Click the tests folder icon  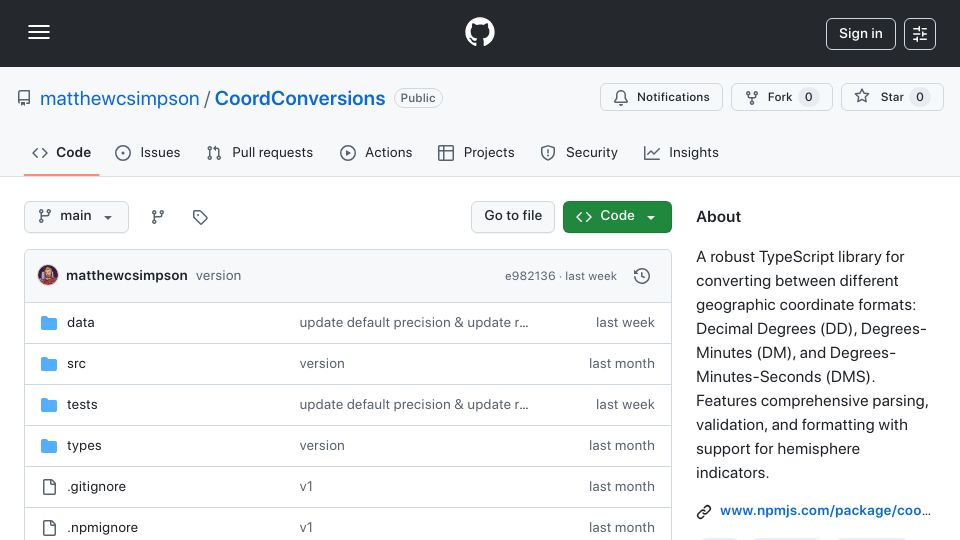coord(49,405)
